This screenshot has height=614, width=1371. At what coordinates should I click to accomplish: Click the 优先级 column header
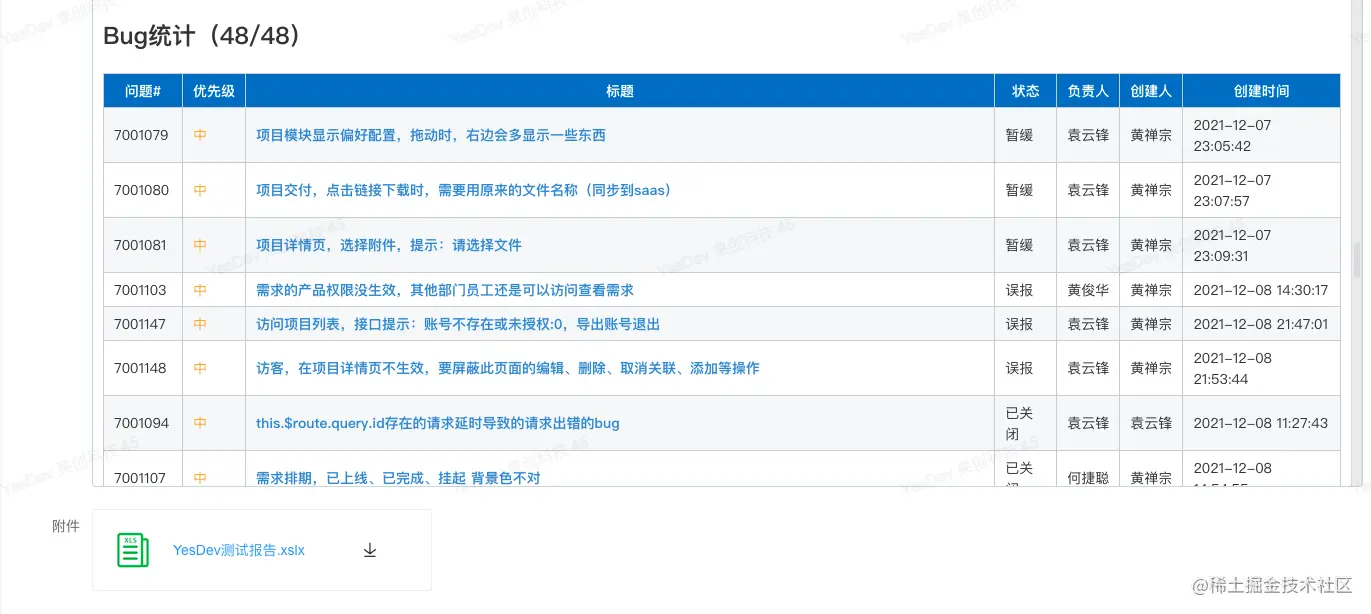(212, 90)
